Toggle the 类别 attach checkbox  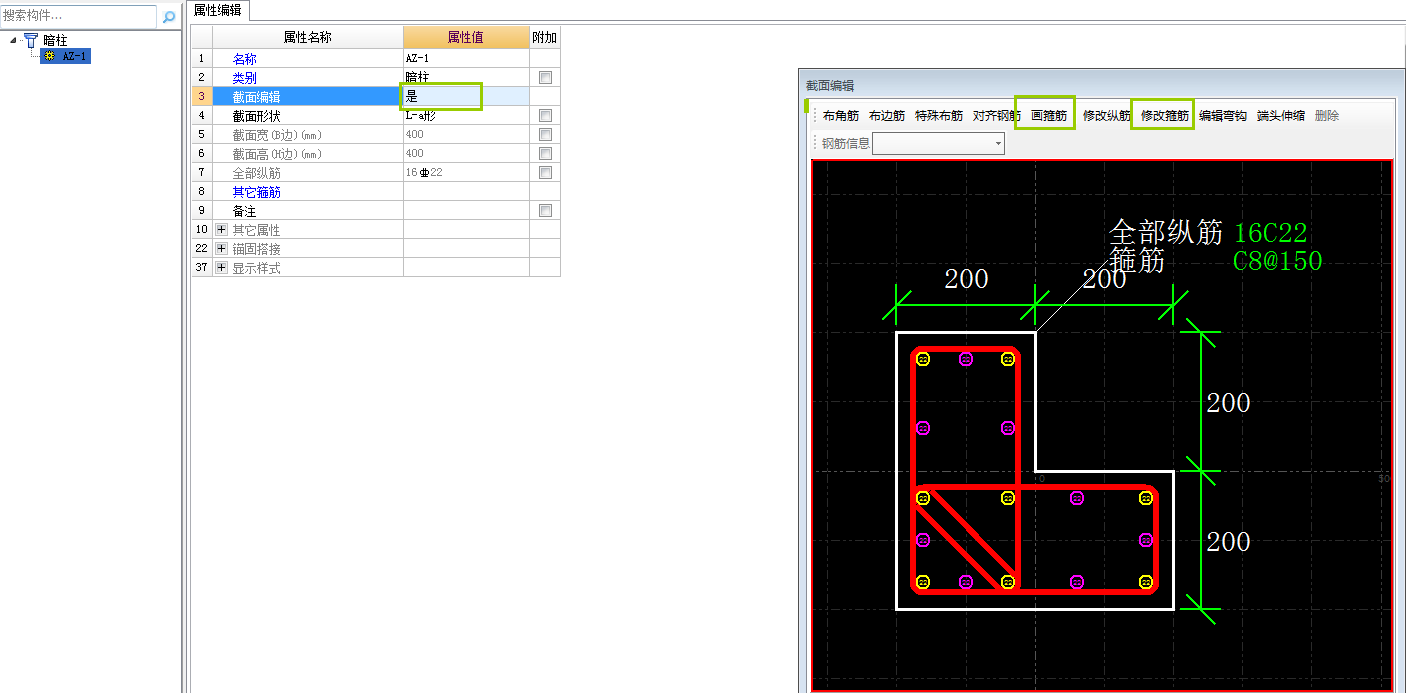coord(545,78)
